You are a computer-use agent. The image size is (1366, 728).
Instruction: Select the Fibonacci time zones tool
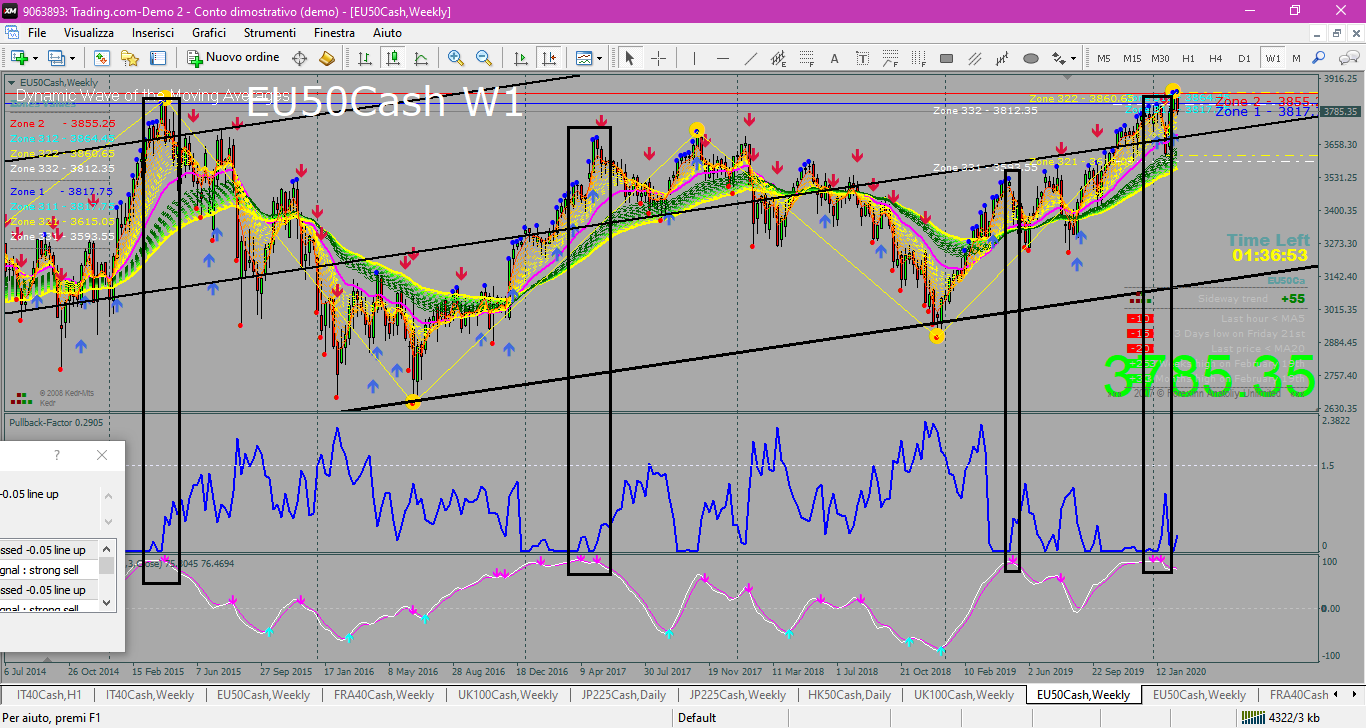click(x=918, y=58)
